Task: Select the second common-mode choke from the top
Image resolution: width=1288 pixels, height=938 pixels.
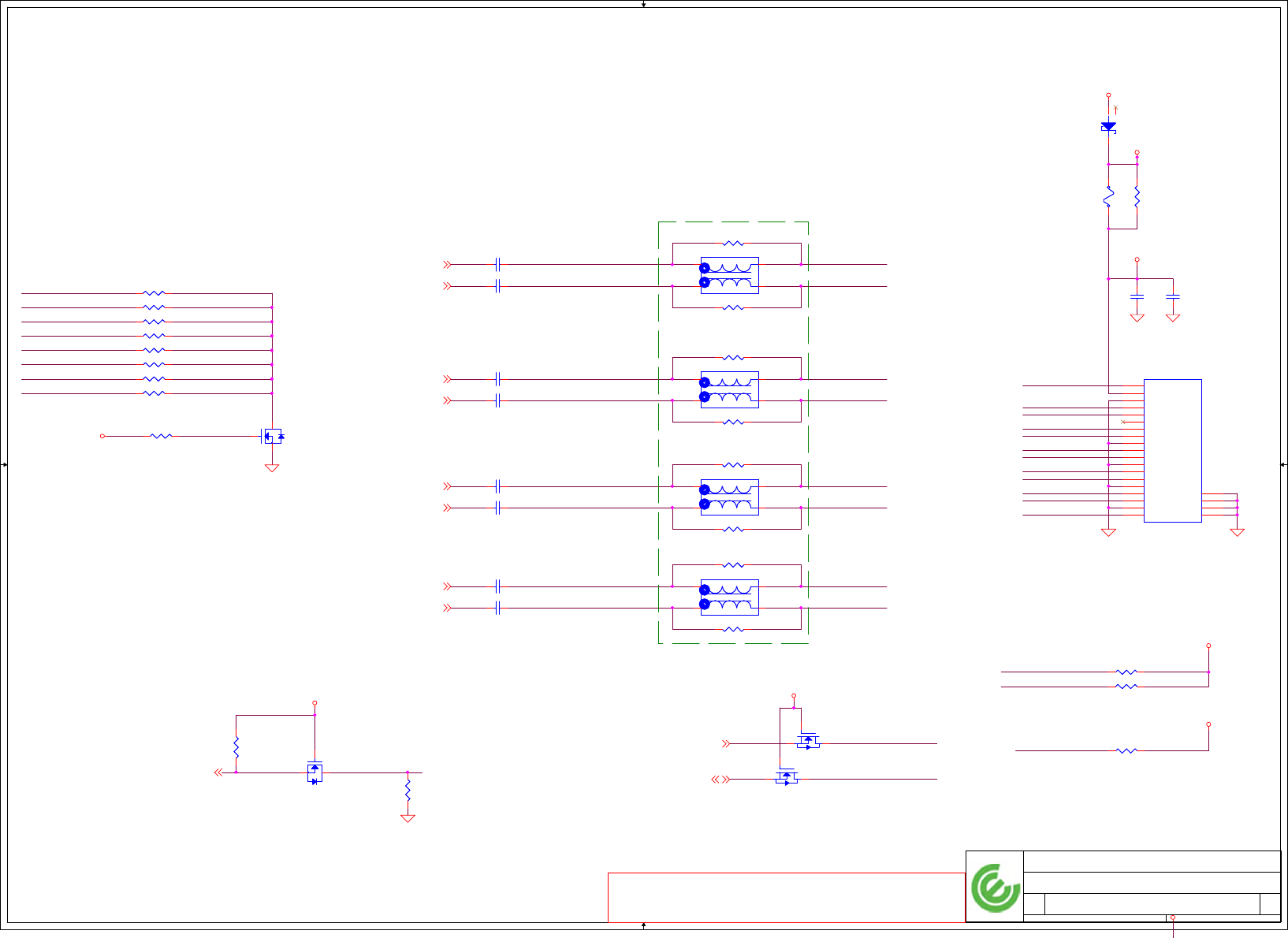Action: [730, 389]
